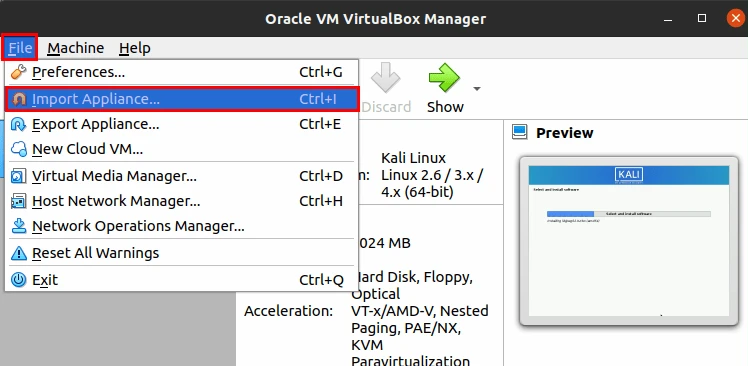Viewport: 749px width, 366px height.
Task: Click the Preview panel heading
Action: [565, 133]
